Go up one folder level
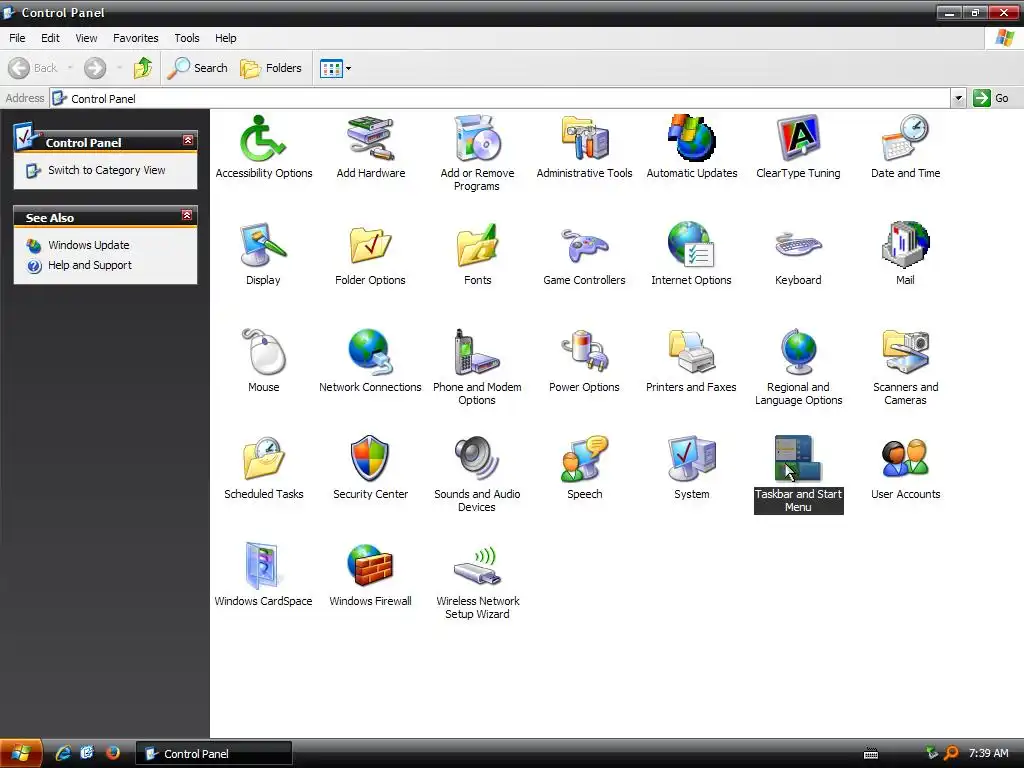Screen dimensions: 1024x768 tap(143, 68)
